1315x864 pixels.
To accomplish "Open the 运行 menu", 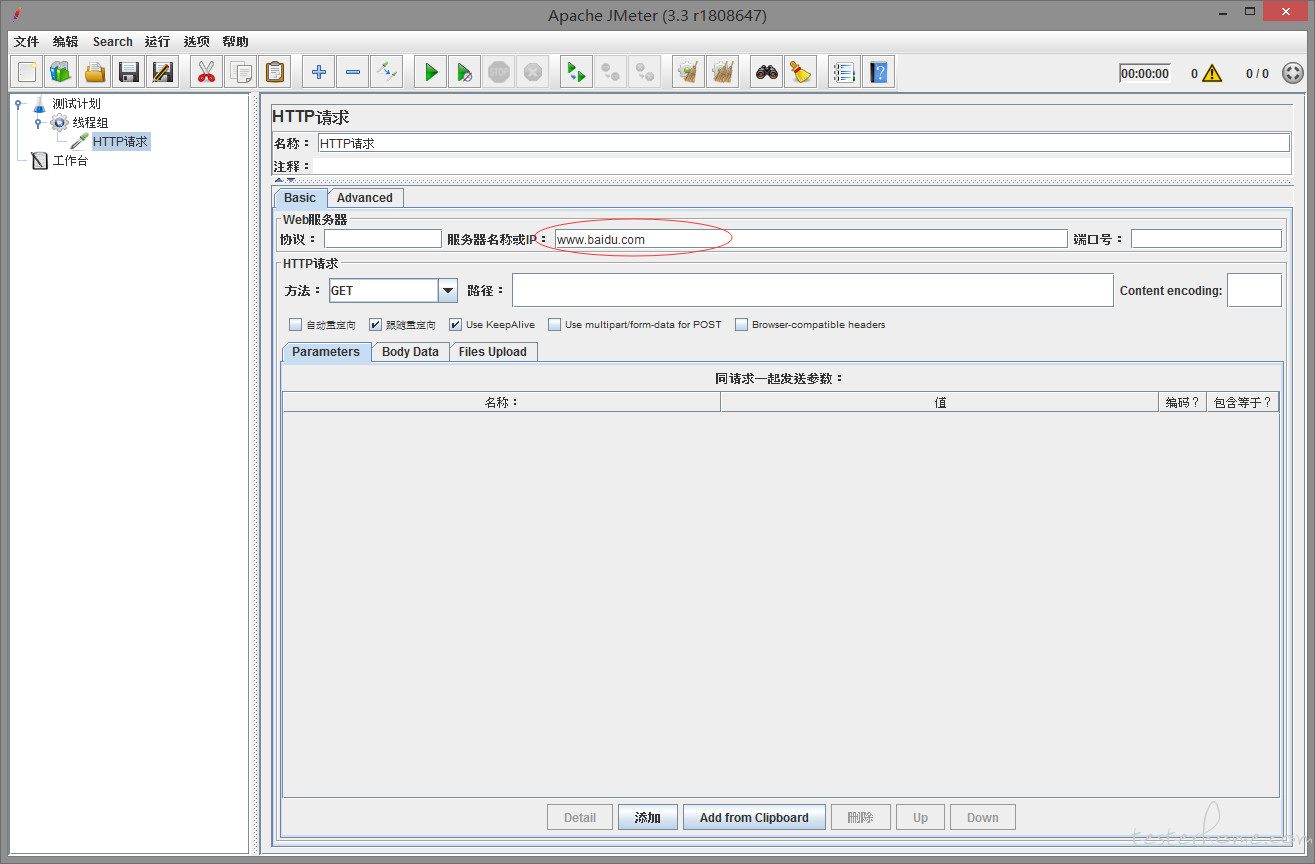I will tap(157, 42).
